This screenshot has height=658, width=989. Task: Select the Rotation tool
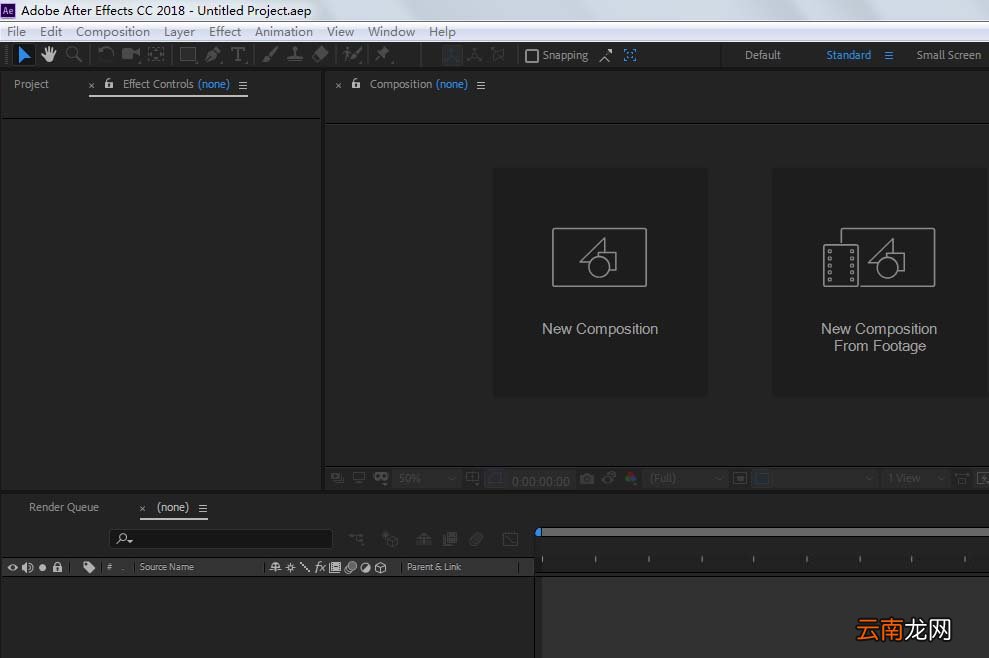[105, 56]
